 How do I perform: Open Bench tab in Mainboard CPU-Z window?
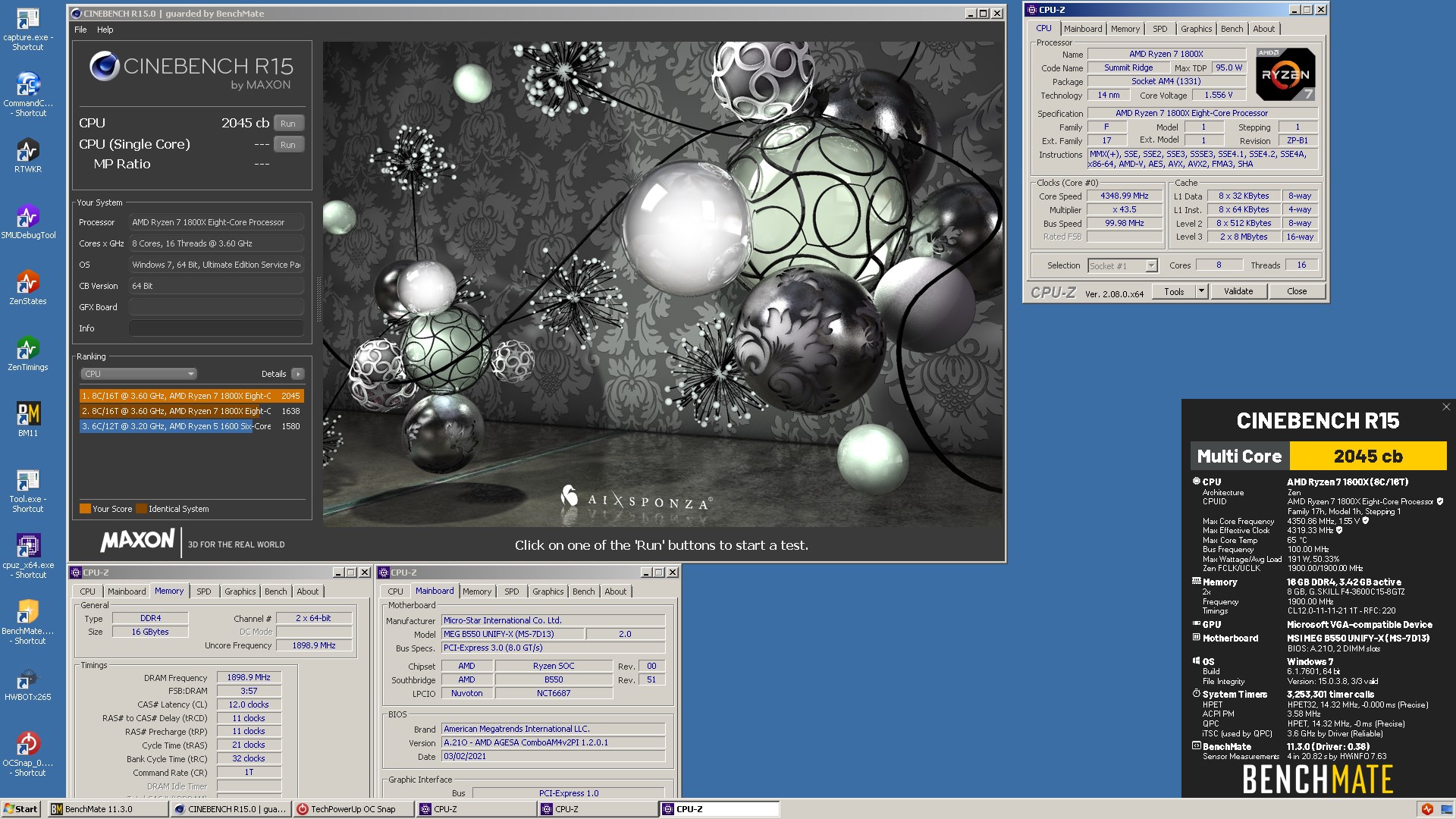tap(584, 591)
